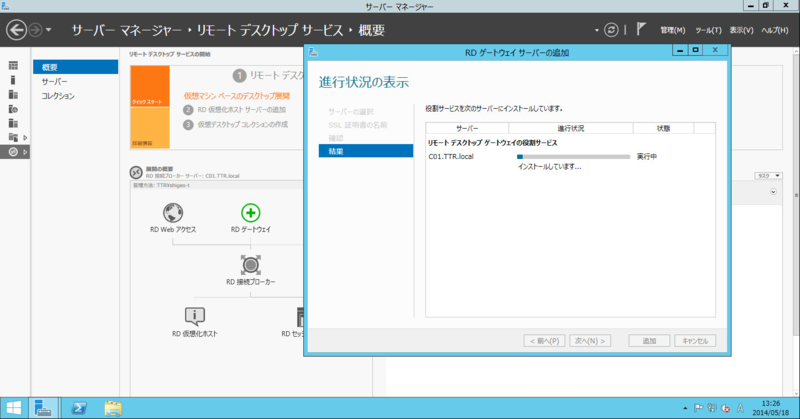The width and height of the screenshot is (800, 419).
Task: Click Action Center flag in system tray
Action: (x=698, y=408)
